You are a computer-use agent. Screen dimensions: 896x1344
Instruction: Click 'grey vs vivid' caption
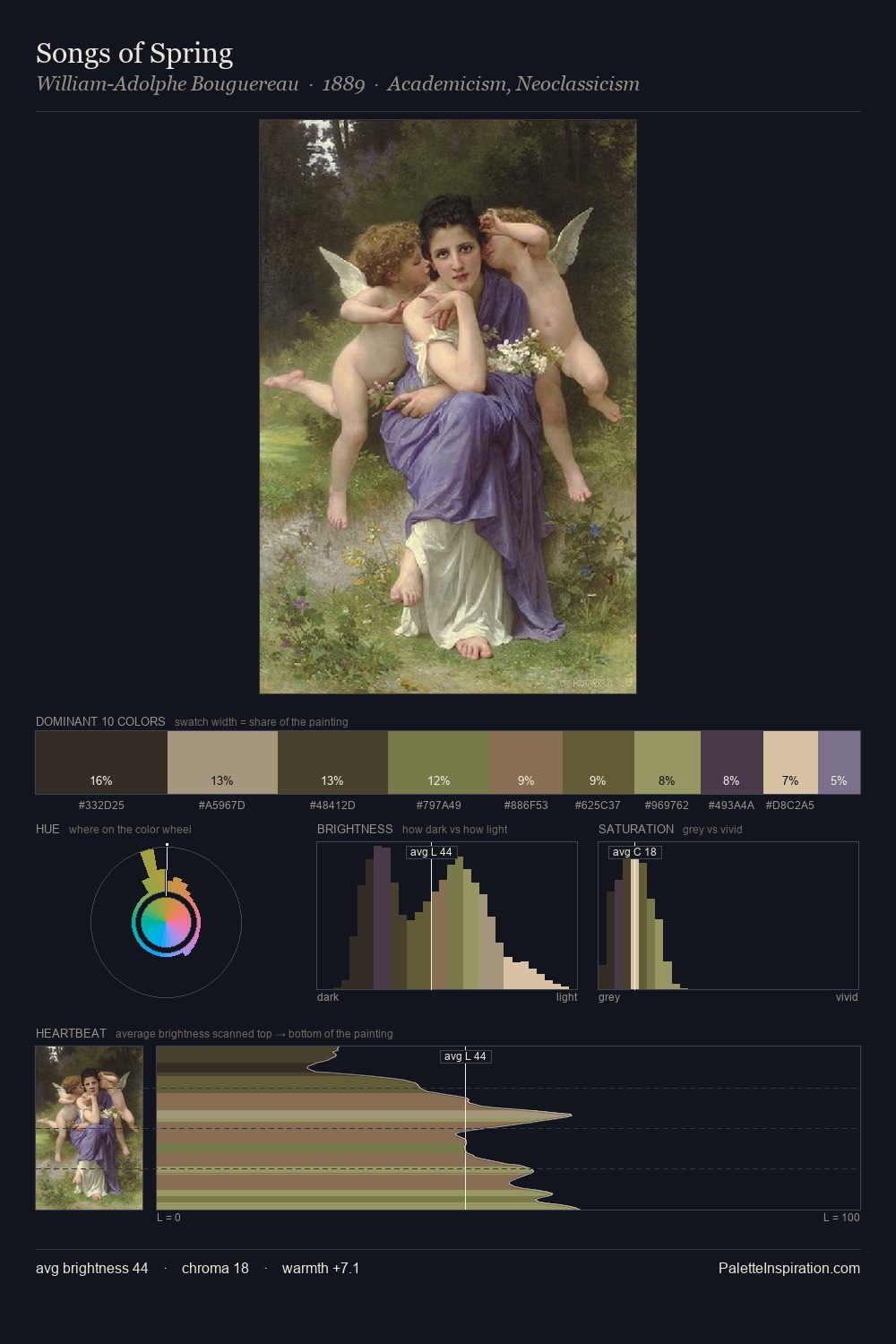(x=712, y=830)
